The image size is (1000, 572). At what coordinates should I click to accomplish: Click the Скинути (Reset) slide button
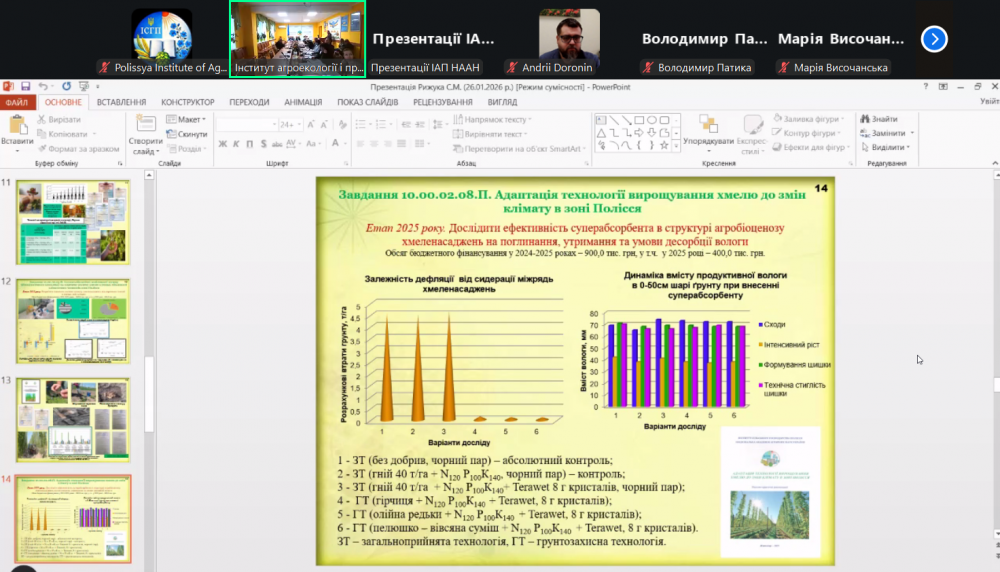[x=187, y=134]
